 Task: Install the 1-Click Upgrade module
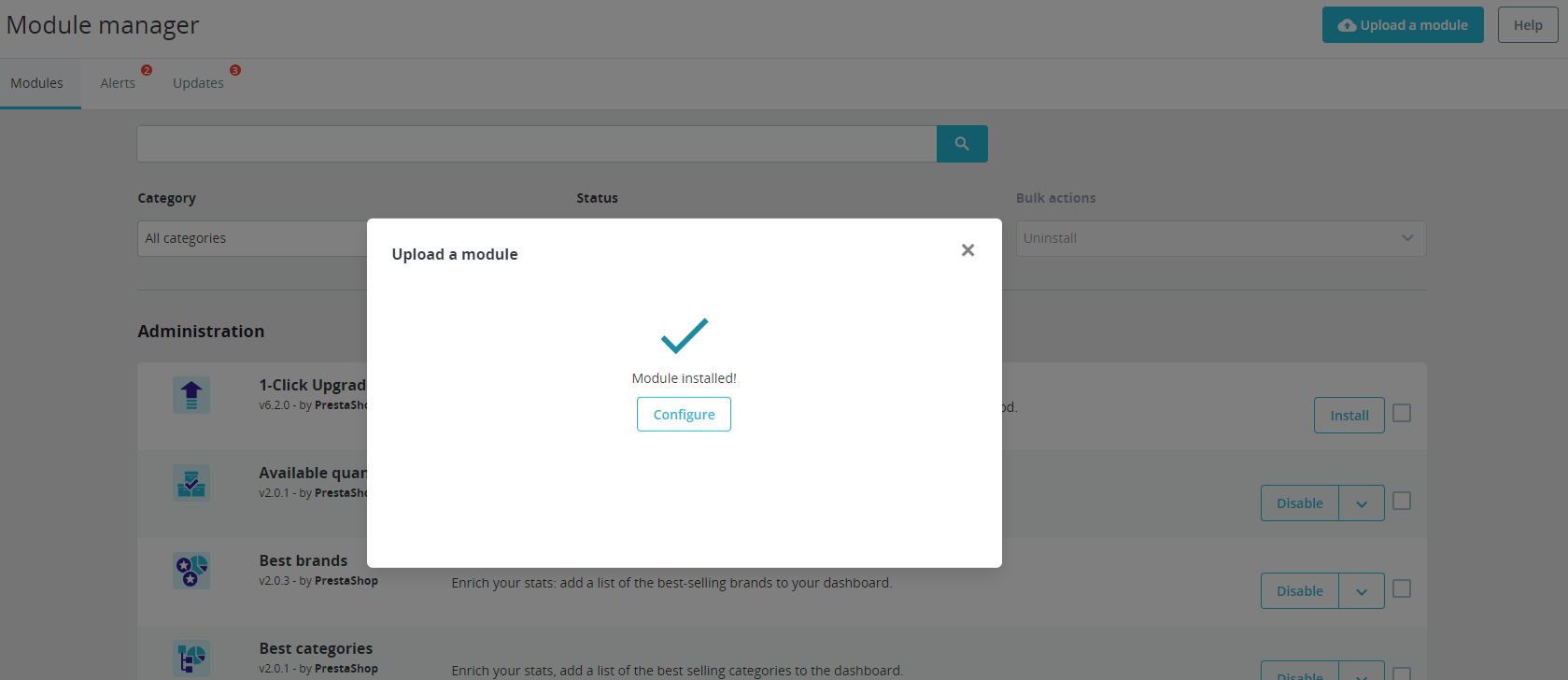[x=1349, y=416]
